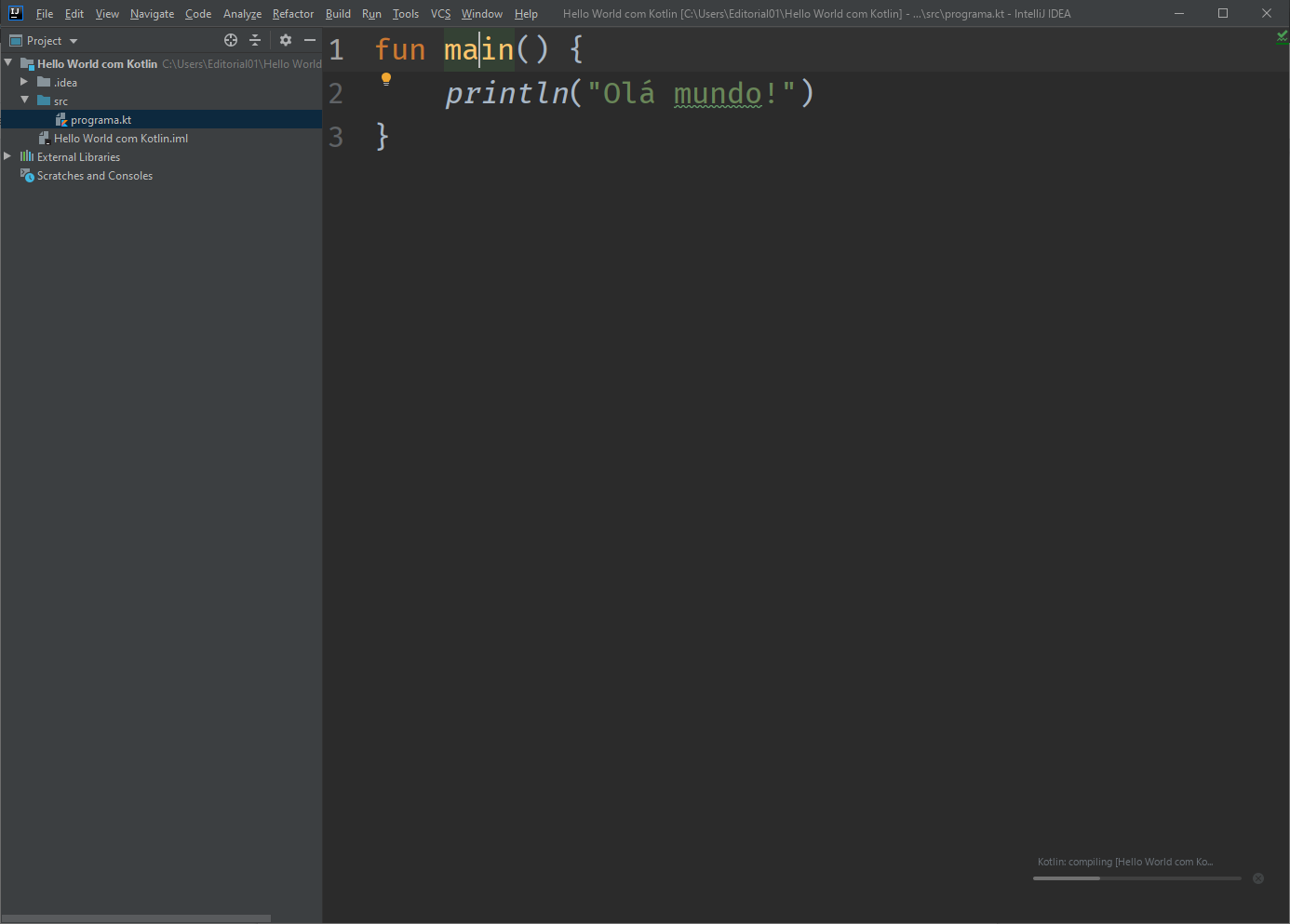1290x924 pixels.
Task: Click Scratches and Consoles item
Action: [x=94, y=176]
